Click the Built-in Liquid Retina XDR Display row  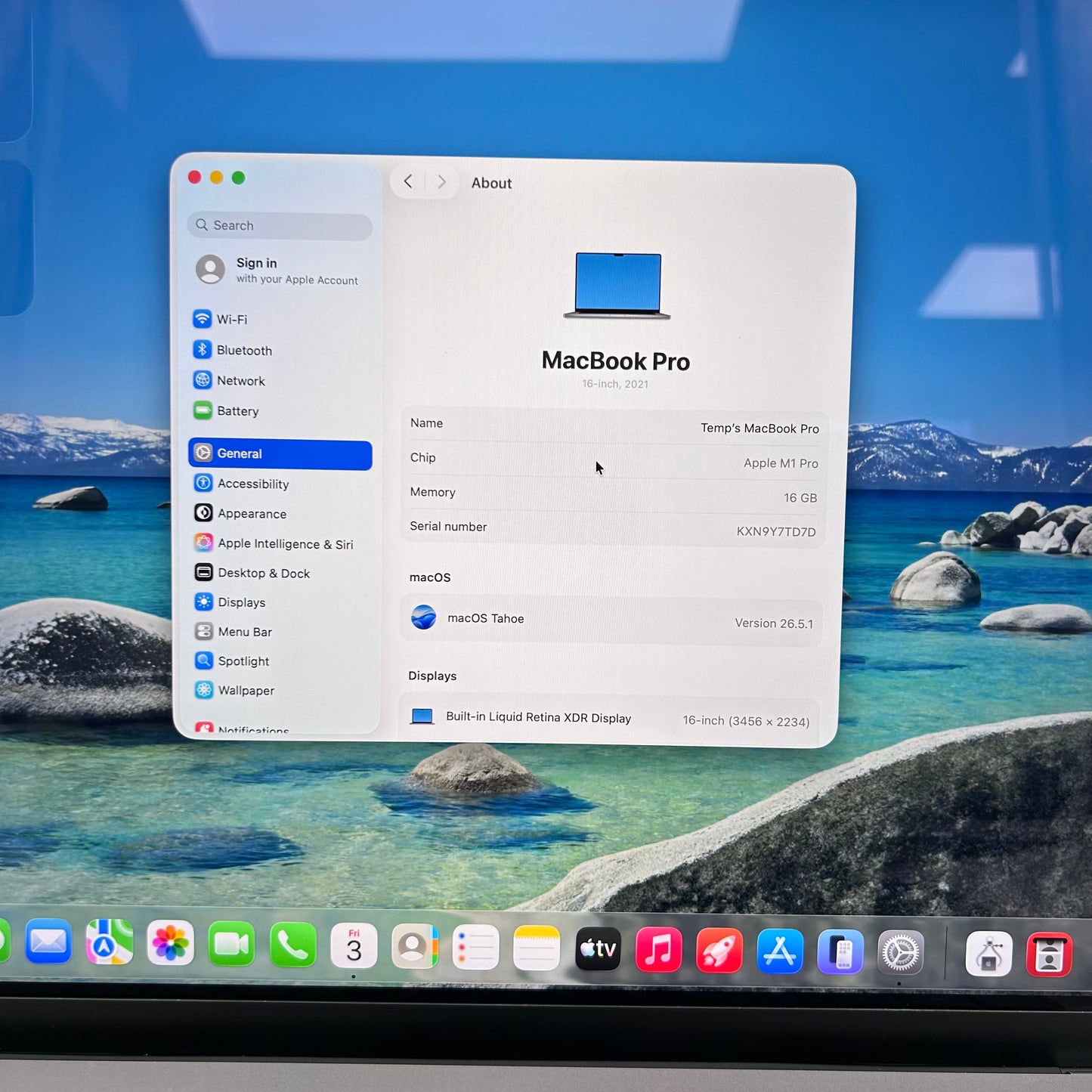[609, 718]
